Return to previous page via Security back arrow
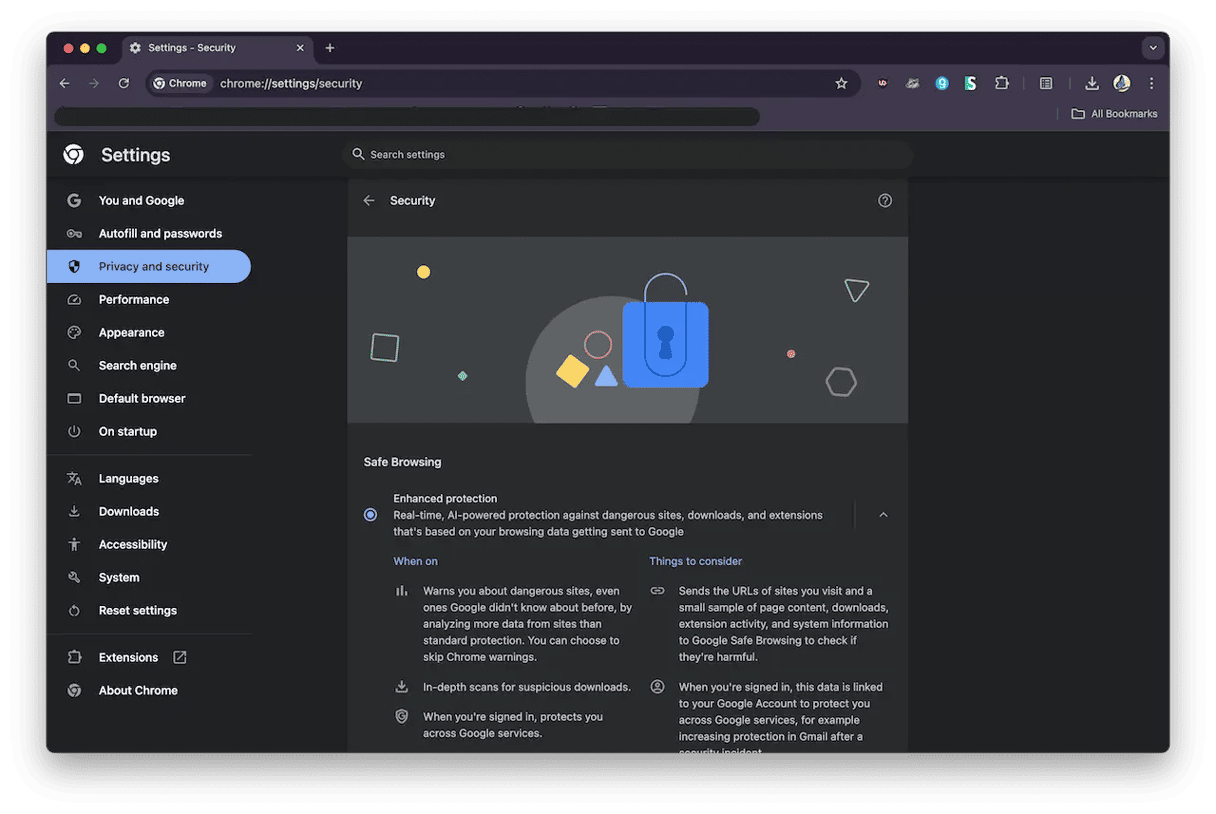 point(369,201)
